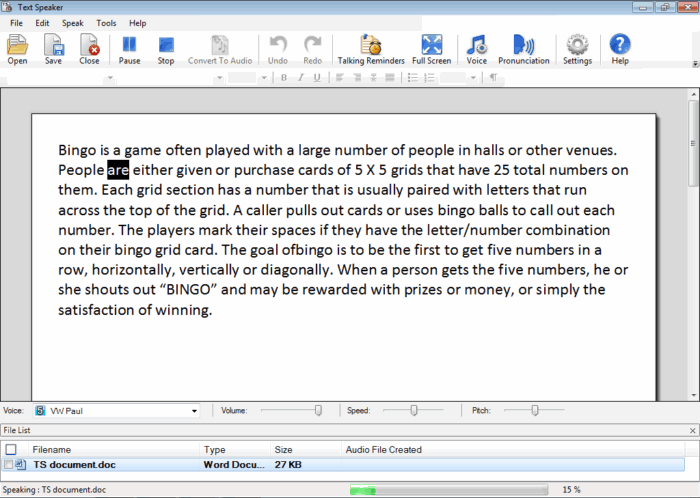Open the Voice settings icon
The image size is (700, 498).
pyautogui.click(x=476, y=46)
